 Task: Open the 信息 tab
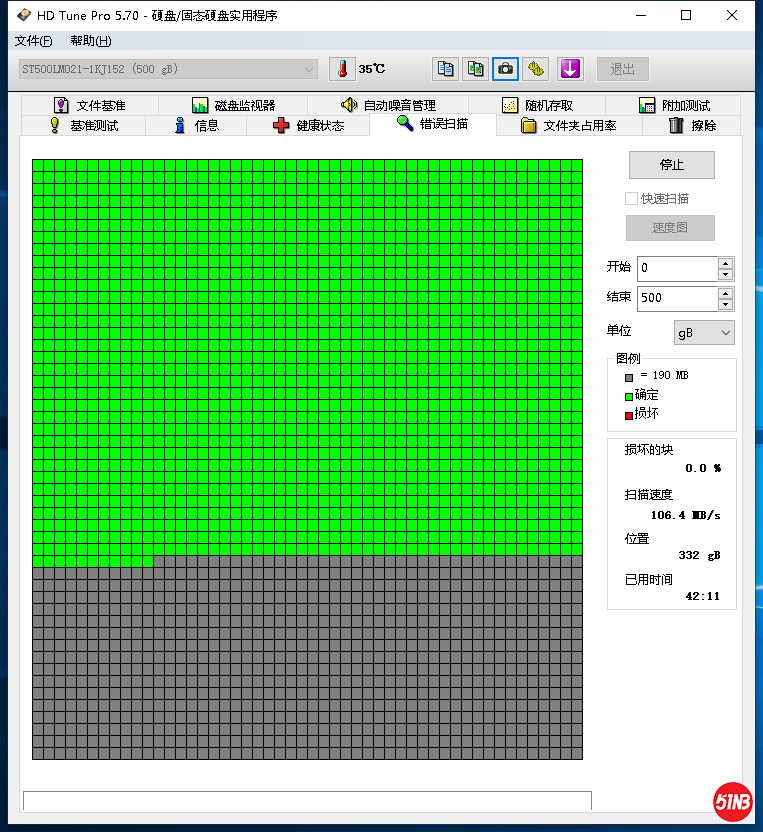196,126
